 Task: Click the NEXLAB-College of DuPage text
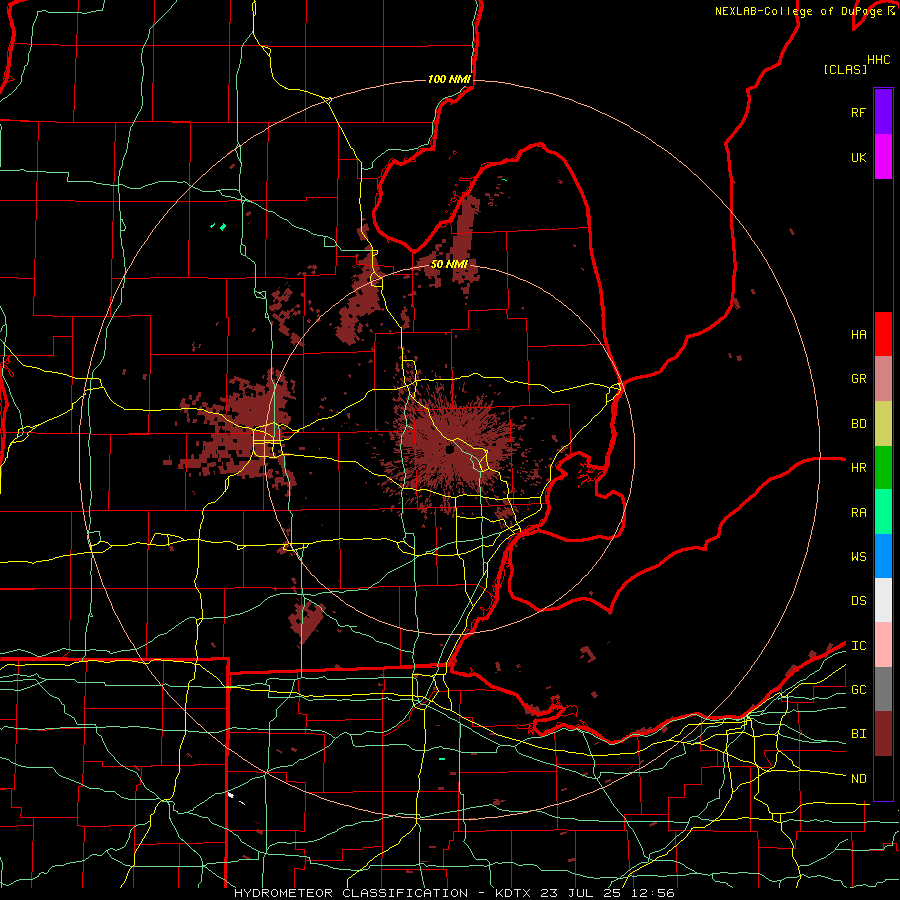(801, 11)
